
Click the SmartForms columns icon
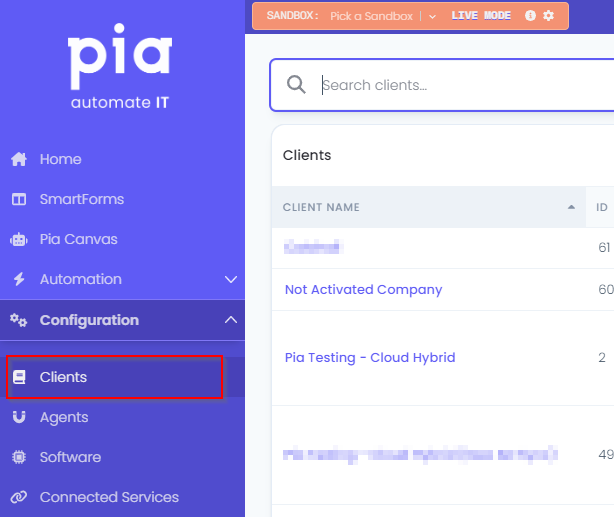tap(19, 199)
